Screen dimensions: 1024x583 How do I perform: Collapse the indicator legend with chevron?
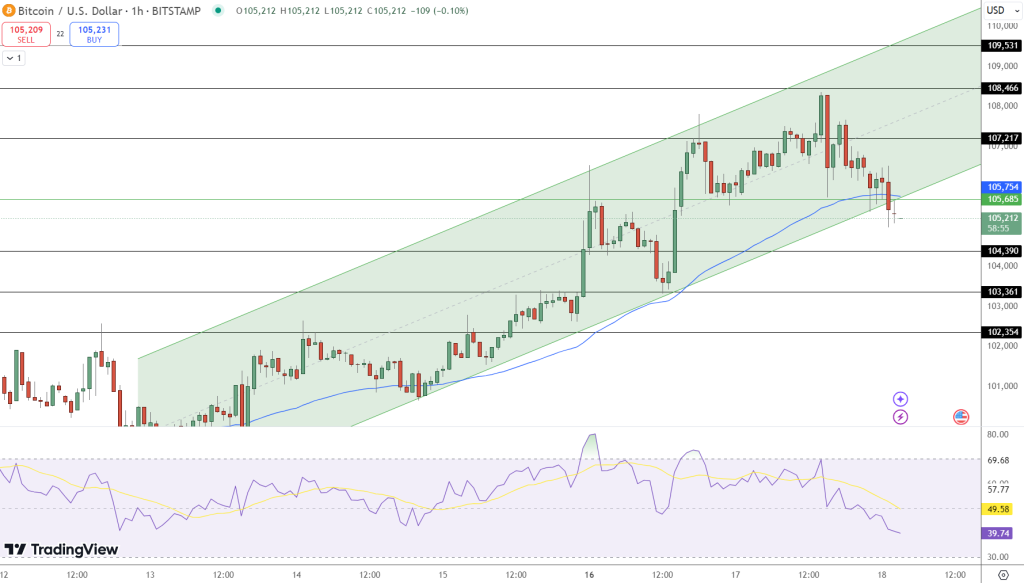tap(14, 58)
